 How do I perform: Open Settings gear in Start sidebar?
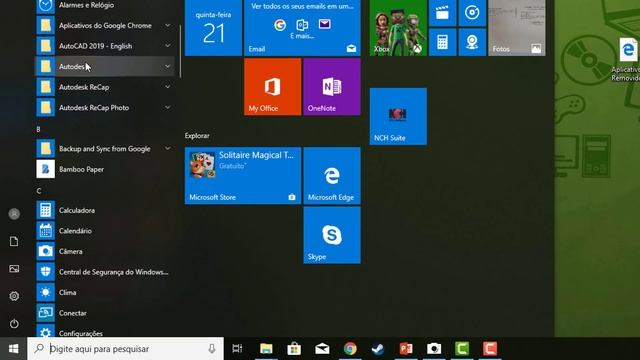[14, 296]
